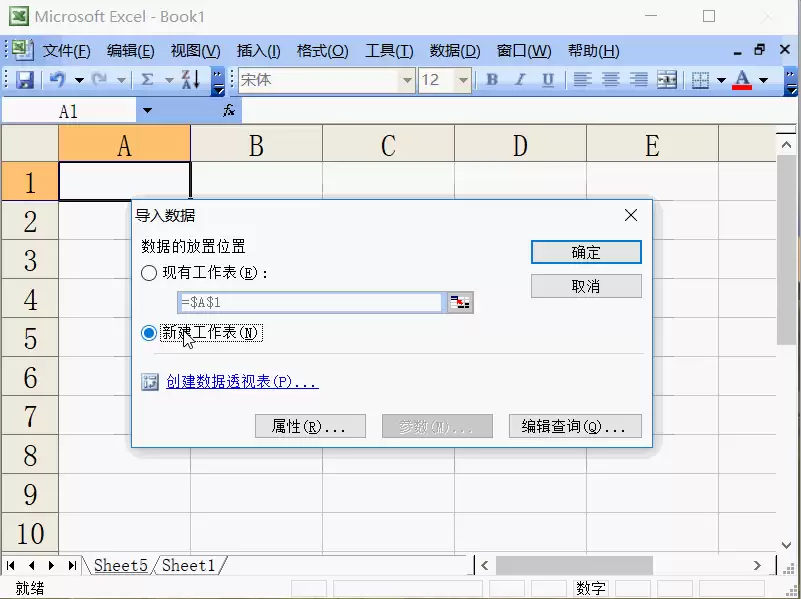Click the Undo arrow icon
This screenshot has width=801, height=599.
(x=58, y=80)
